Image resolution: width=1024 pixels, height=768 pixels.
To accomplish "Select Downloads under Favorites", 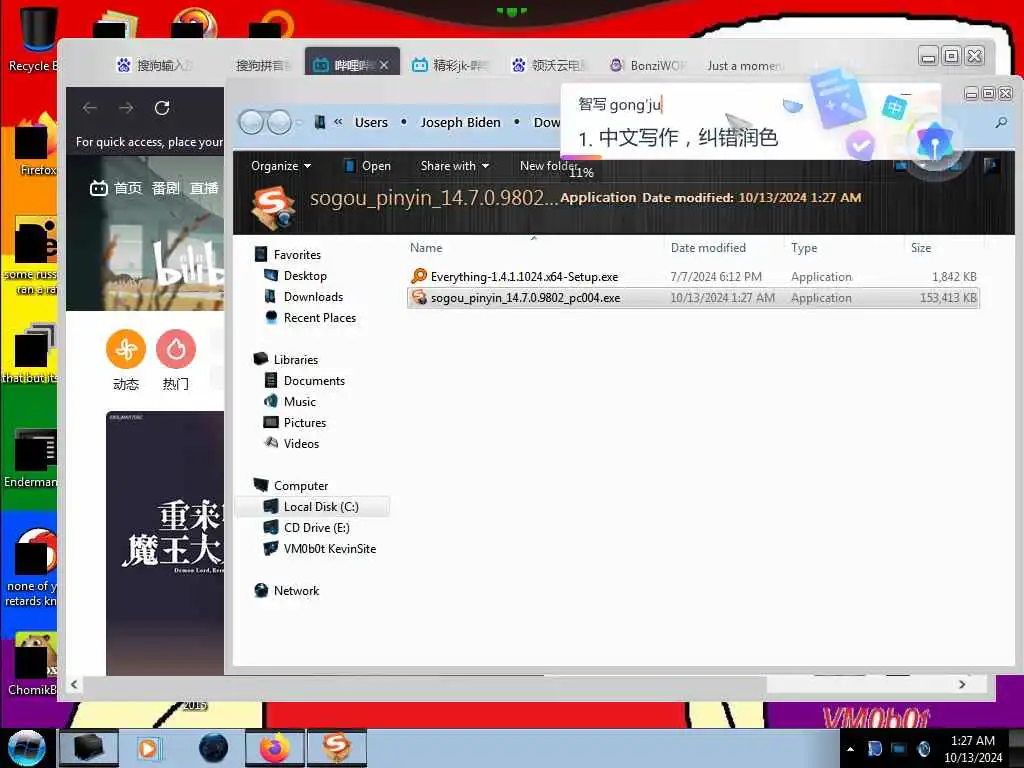I will point(304,296).
